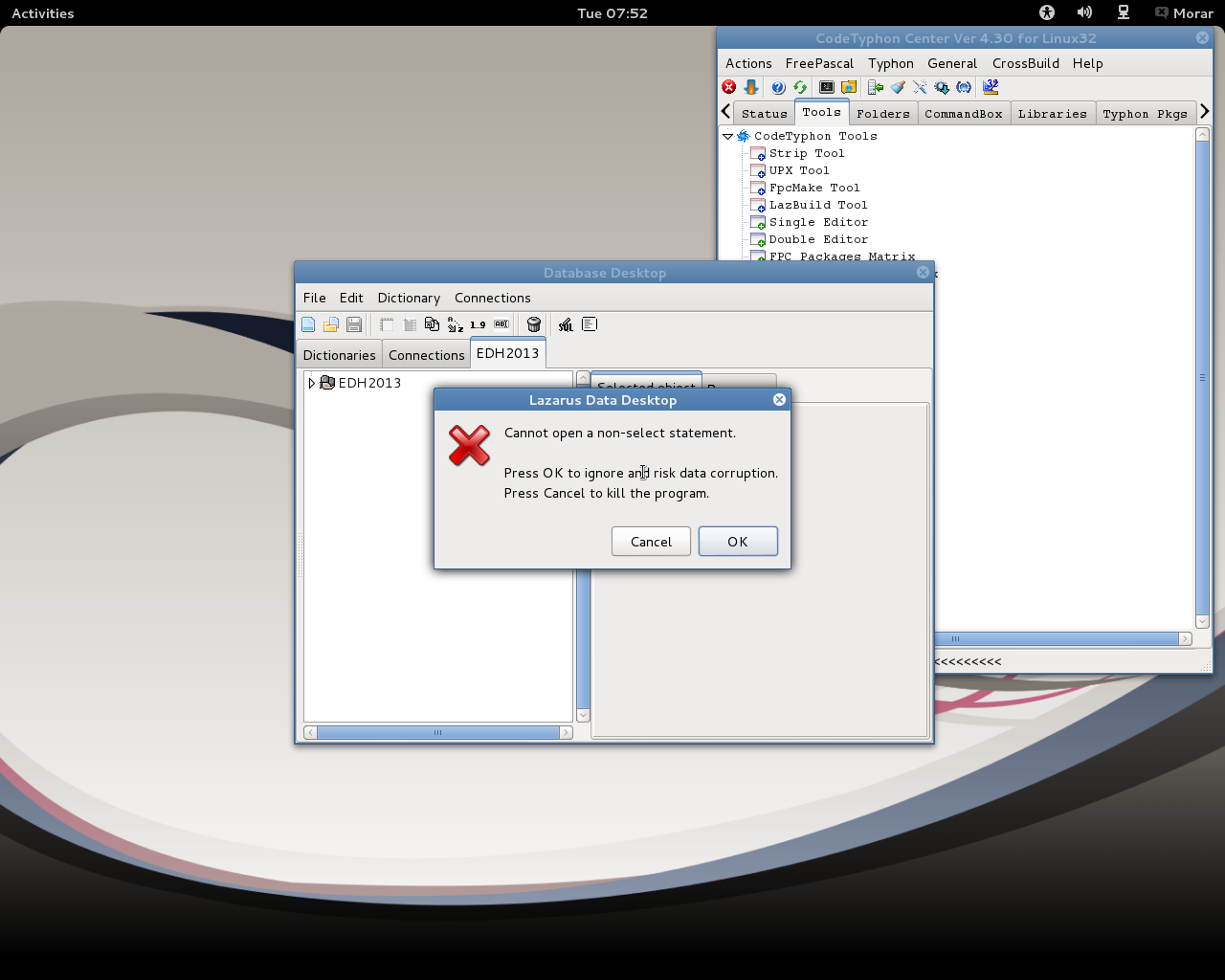Open the Help menu in CodeTyphon Center

tap(1088, 63)
